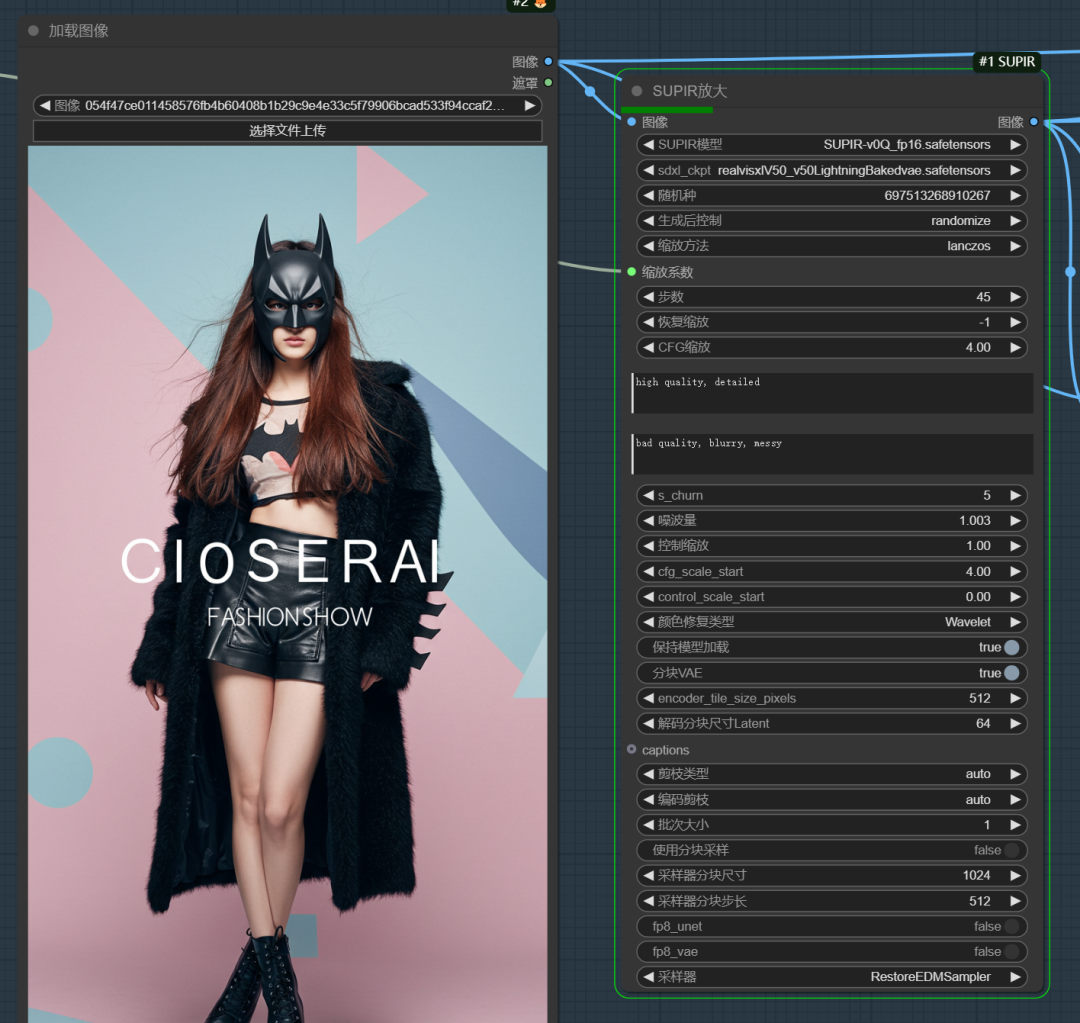Click the 缩放系数 green input port
1080x1023 pixels.
coord(632,271)
